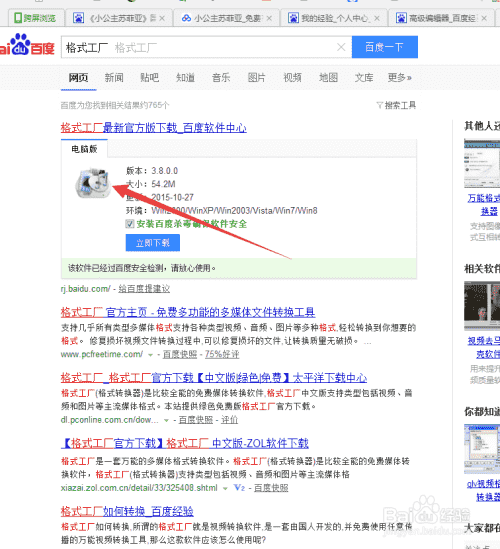This screenshot has height=549, width=500.
Task: Click the 格式工厂 software icon
Action: click(x=92, y=183)
